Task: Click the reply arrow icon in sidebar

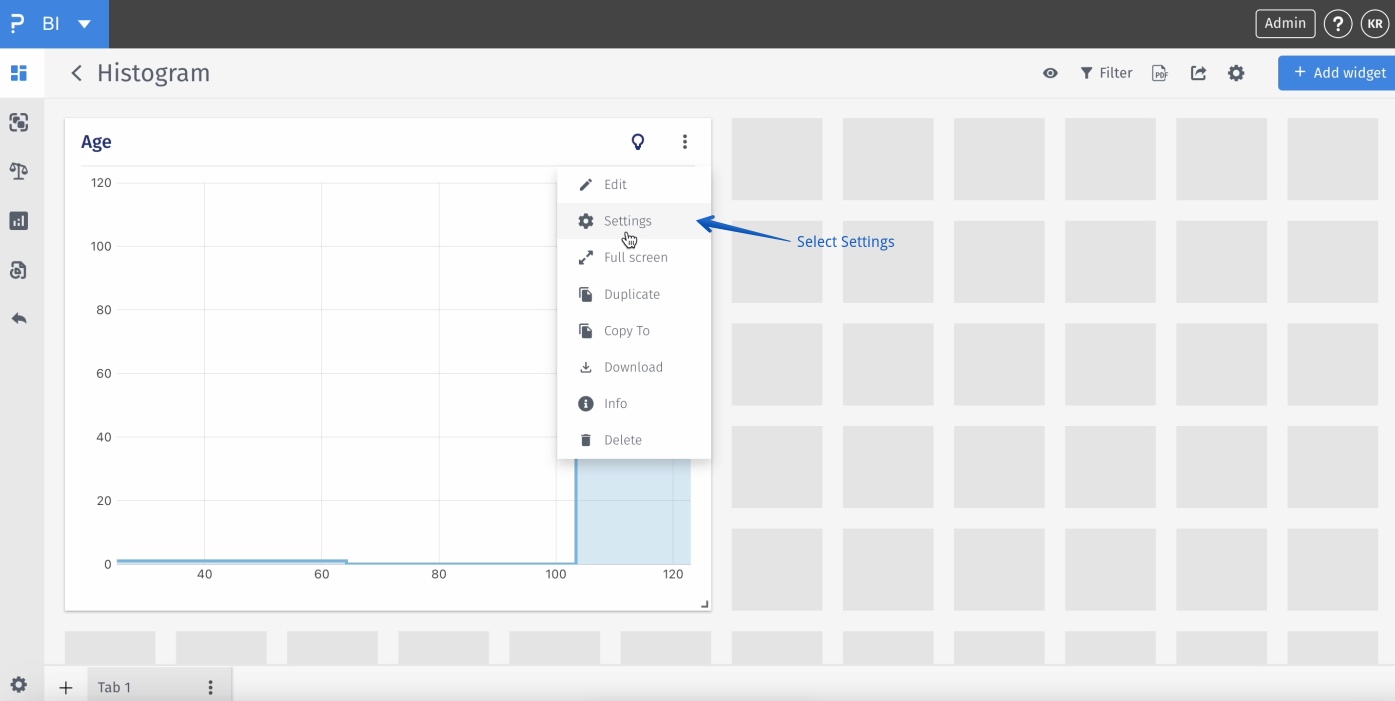Action: (x=18, y=319)
